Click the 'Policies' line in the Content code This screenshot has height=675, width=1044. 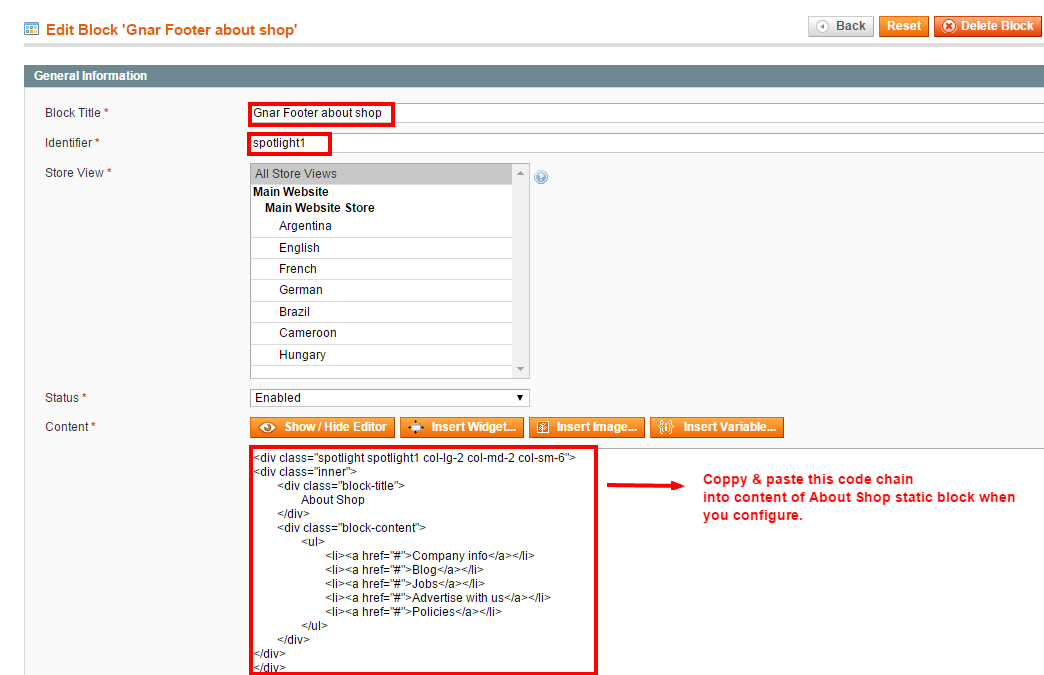click(413, 612)
